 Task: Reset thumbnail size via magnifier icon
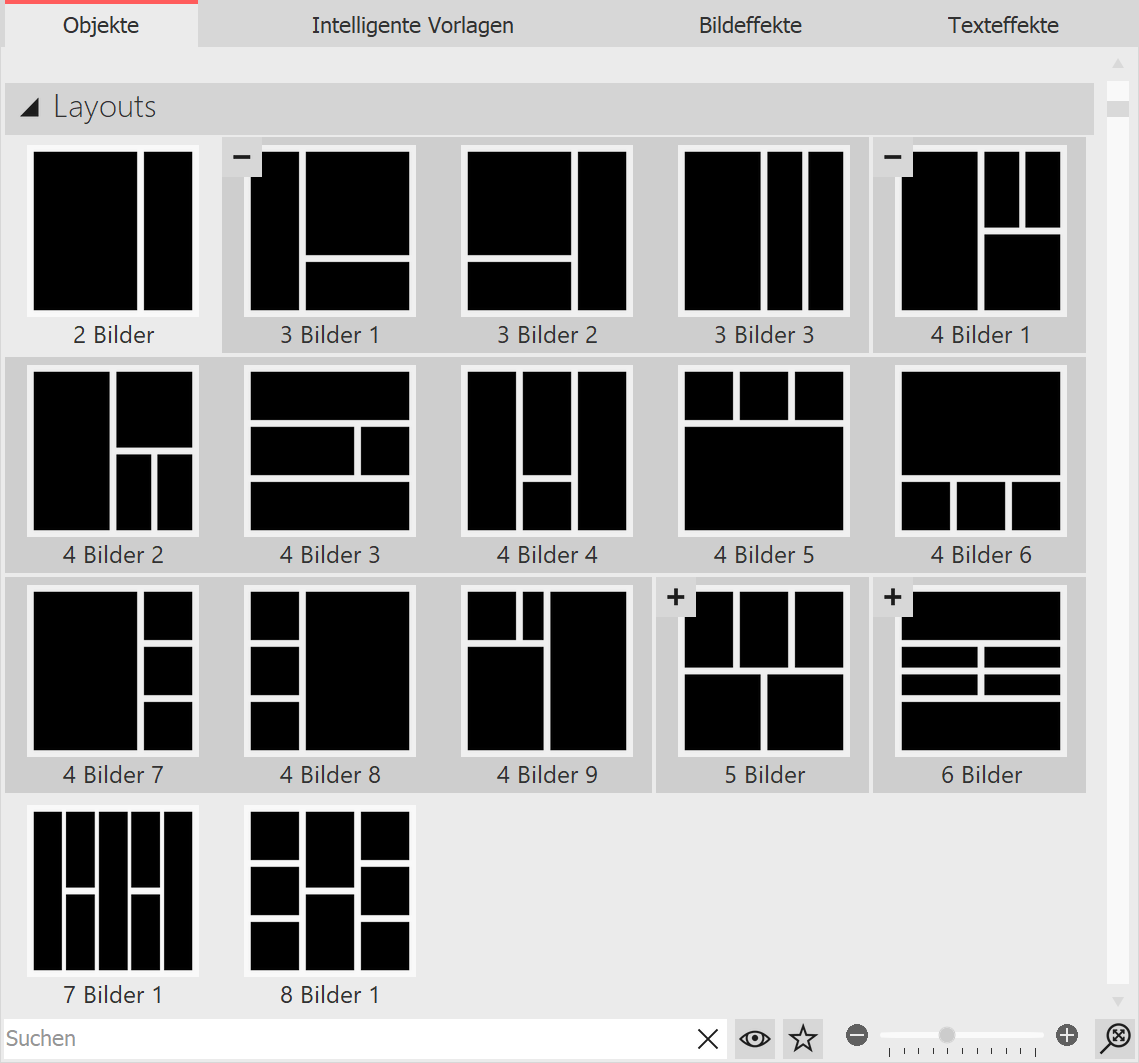(1117, 1037)
